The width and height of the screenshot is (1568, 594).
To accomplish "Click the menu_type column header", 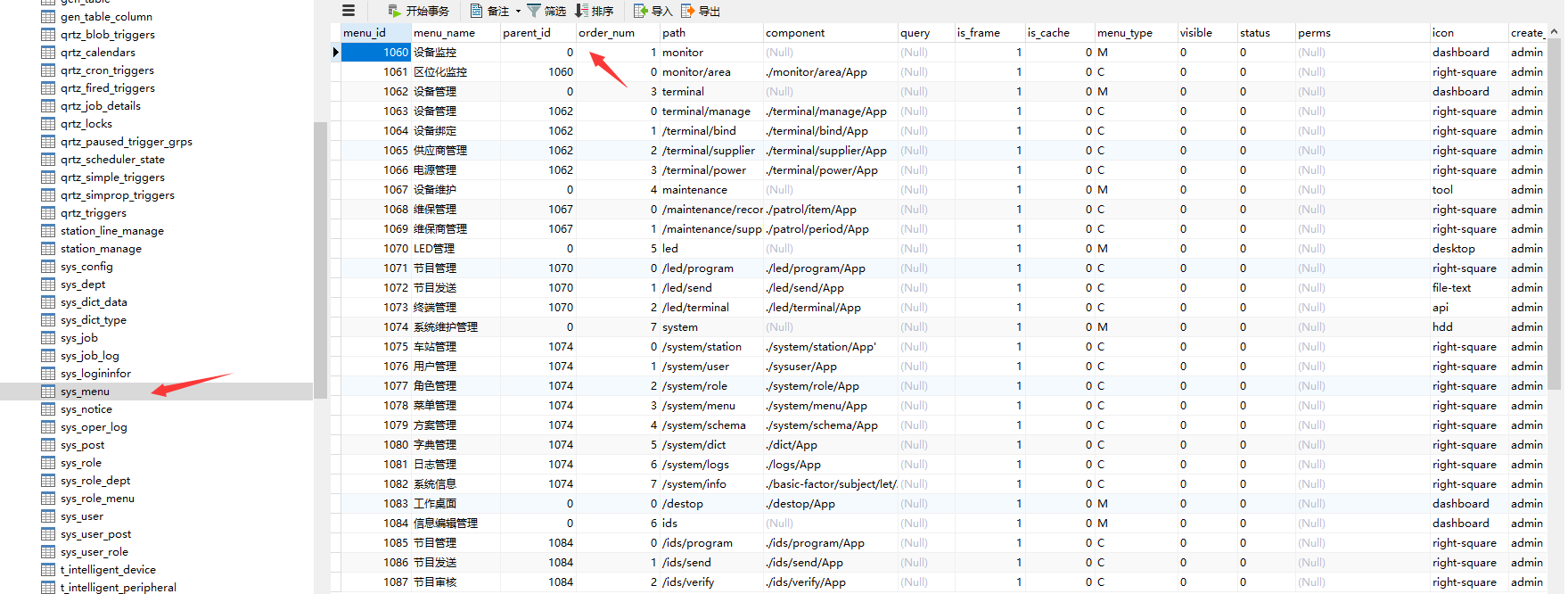I will pos(1137,33).
